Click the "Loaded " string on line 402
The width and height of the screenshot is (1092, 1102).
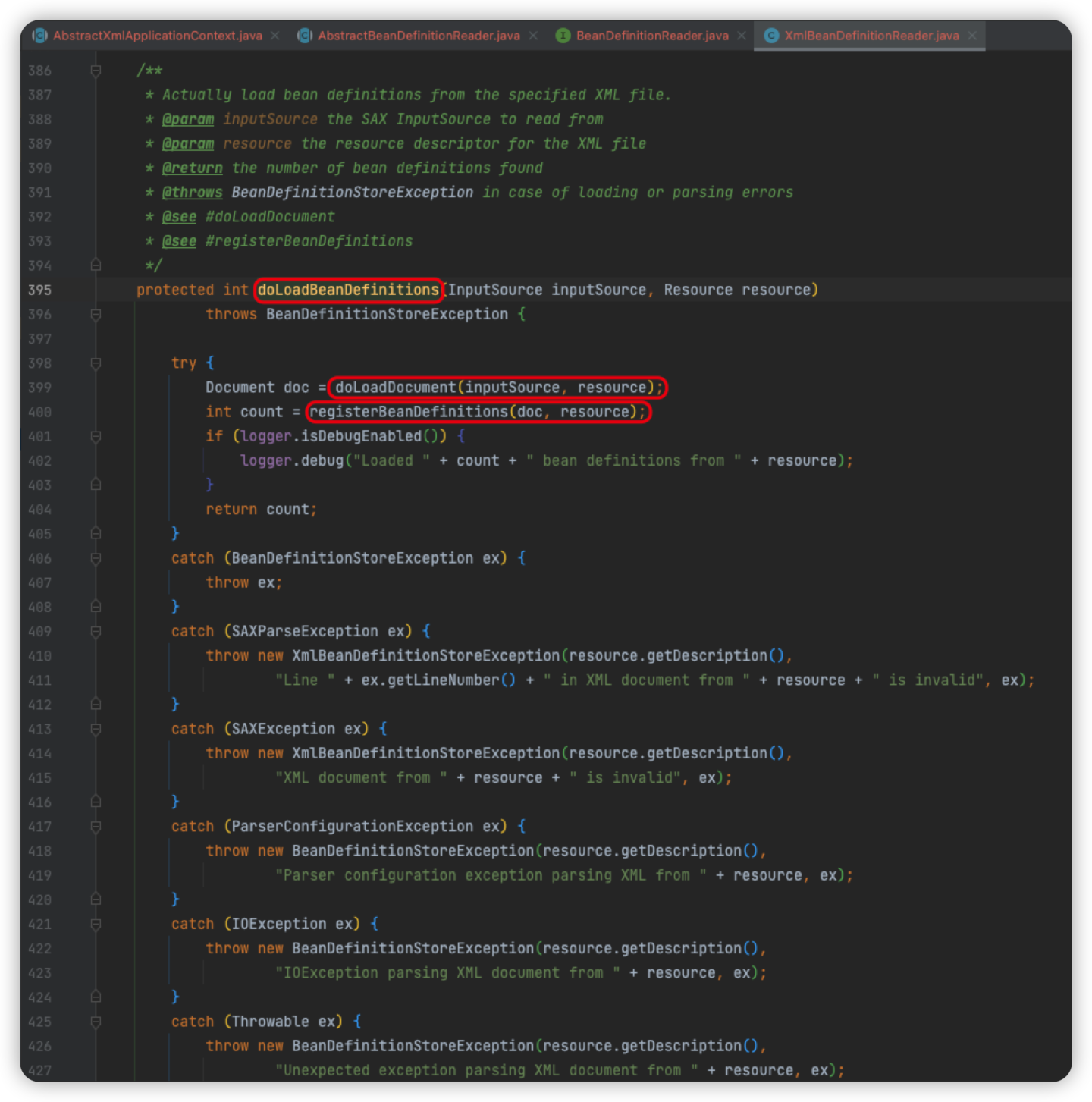pos(391,460)
